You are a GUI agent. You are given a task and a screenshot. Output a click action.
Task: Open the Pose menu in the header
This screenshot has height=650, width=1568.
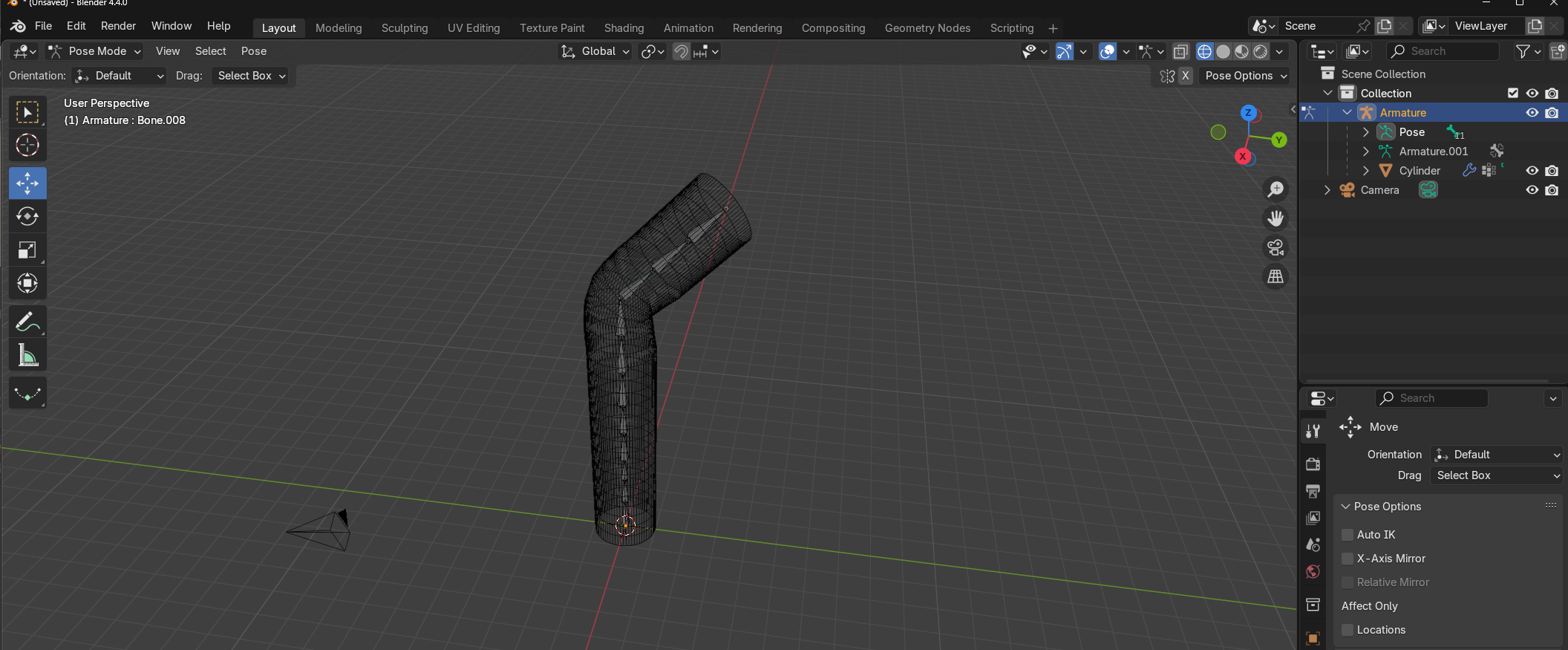(x=253, y=51)
